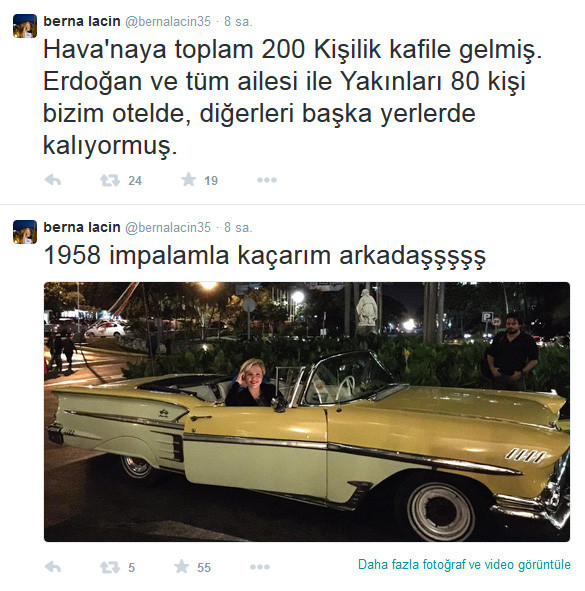Favorite the Hava'naya kafile tweet
Image resolution: width=585 pixels, height=591 pixels.
click(x=188, y=180)
